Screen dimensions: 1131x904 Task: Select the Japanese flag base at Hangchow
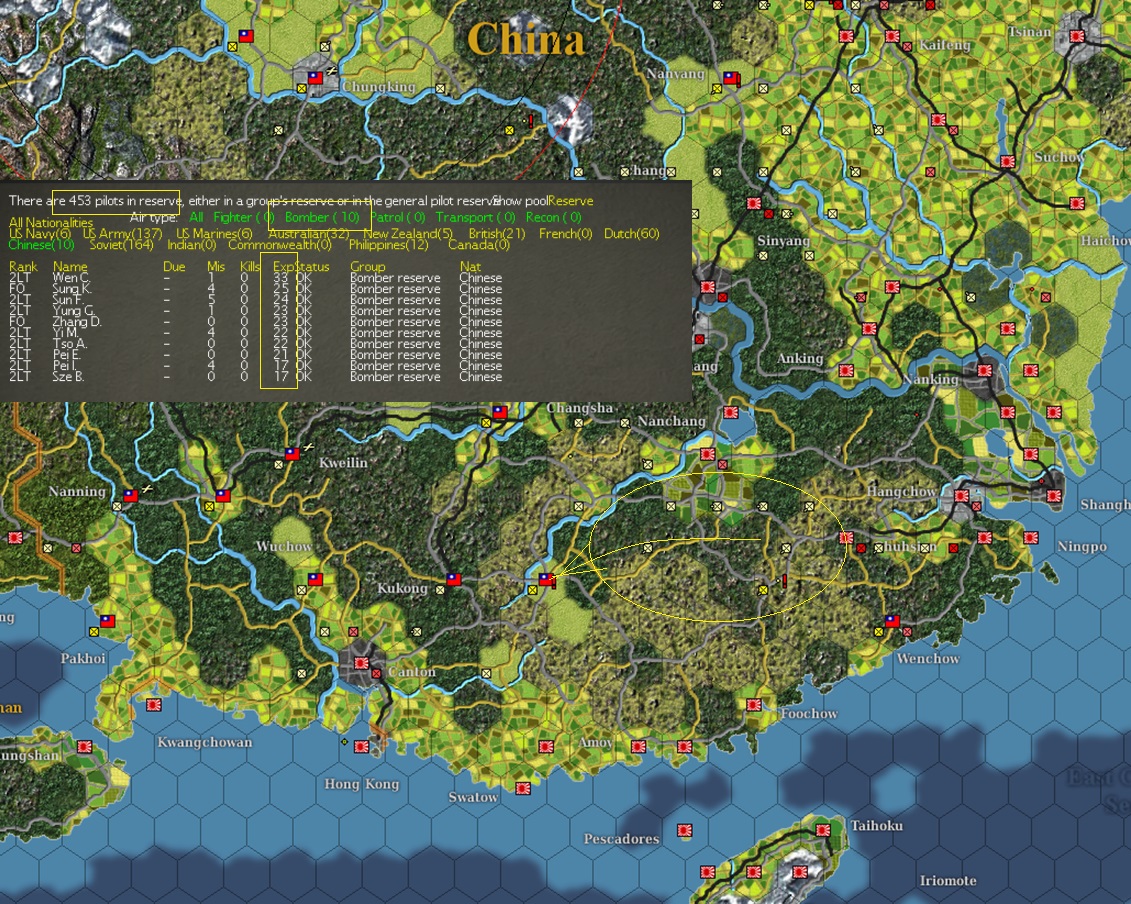[961, 496]
